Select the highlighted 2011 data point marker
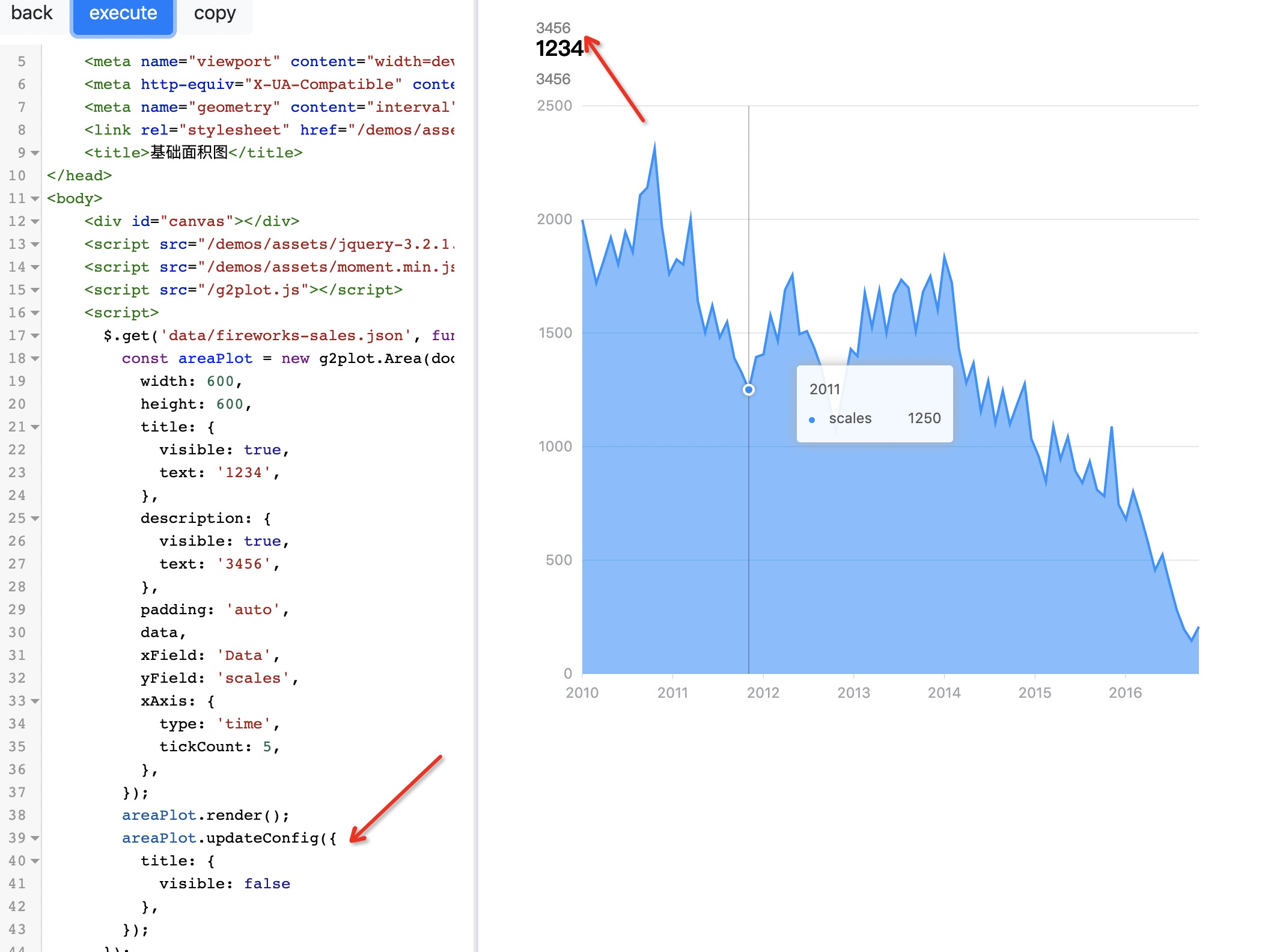The width and height of the screenshot is (1262, 952). tap(748, 389)
